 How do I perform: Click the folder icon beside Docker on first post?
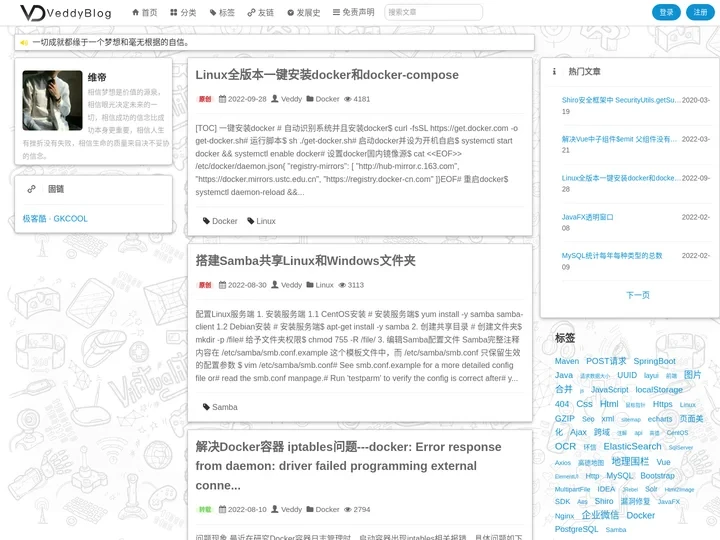[x=310, y=99]
